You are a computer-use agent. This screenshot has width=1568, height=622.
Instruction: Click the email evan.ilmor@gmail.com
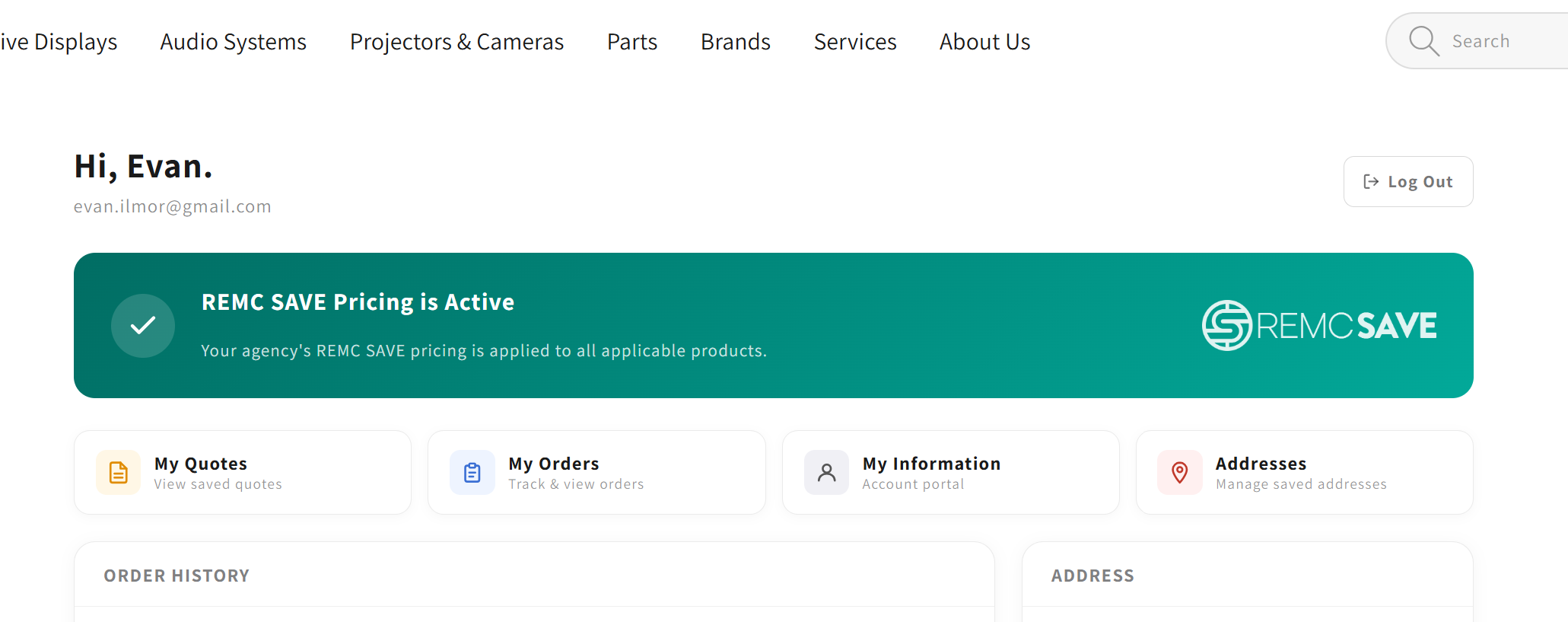tap(173, 206)
